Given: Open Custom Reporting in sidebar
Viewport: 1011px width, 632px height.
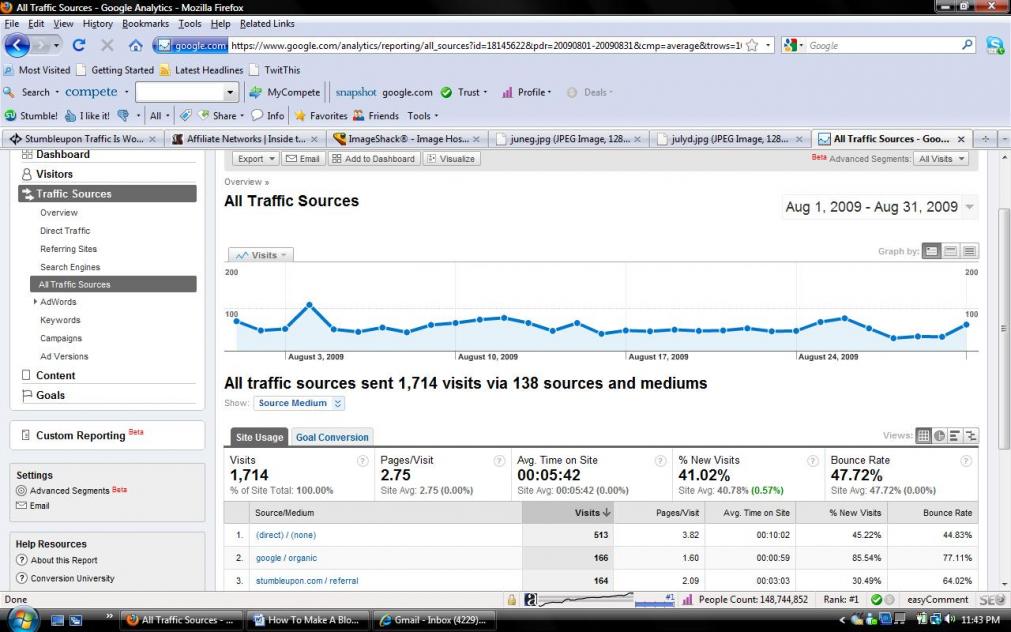Looking at the screenshot, I should point(81,435).
